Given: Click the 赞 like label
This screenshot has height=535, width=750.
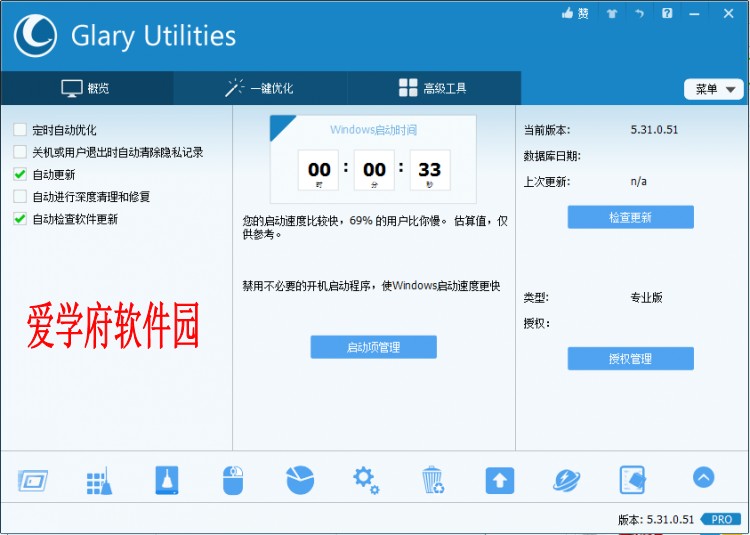Looking at the screenshot, I should click(x=583, y=13).
